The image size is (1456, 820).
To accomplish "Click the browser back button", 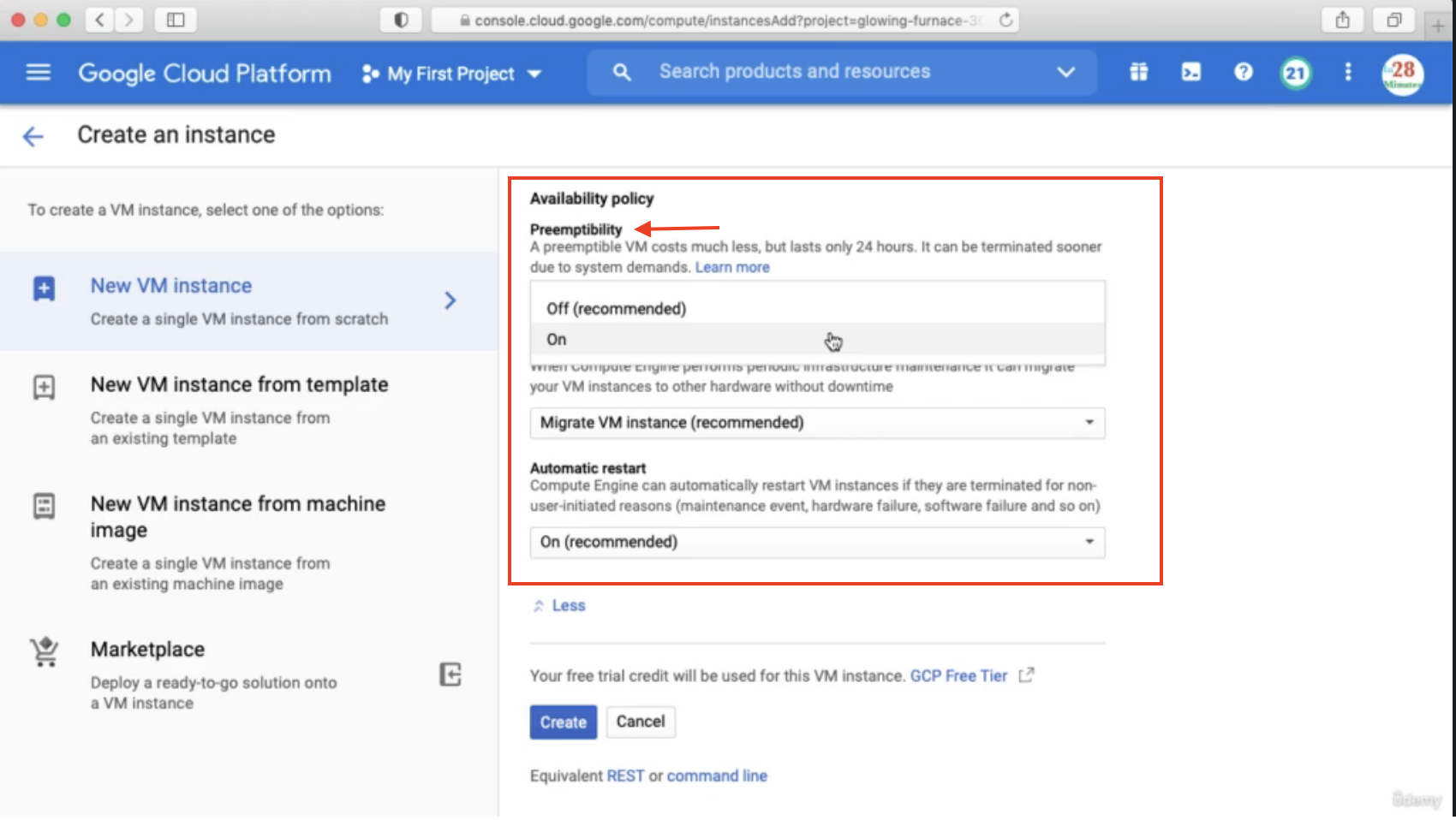I will coord(100,20).
